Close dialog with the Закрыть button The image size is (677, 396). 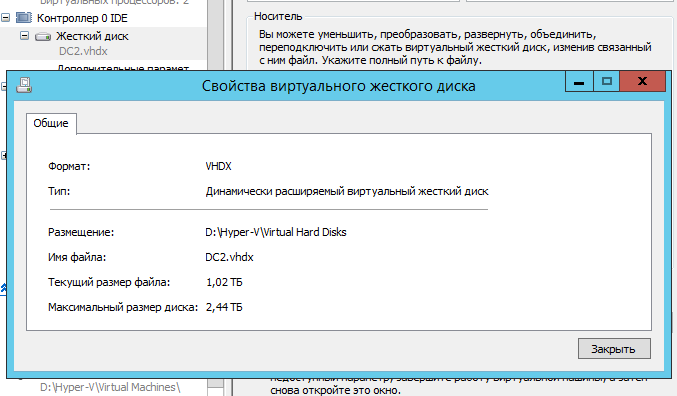point(614,348)
